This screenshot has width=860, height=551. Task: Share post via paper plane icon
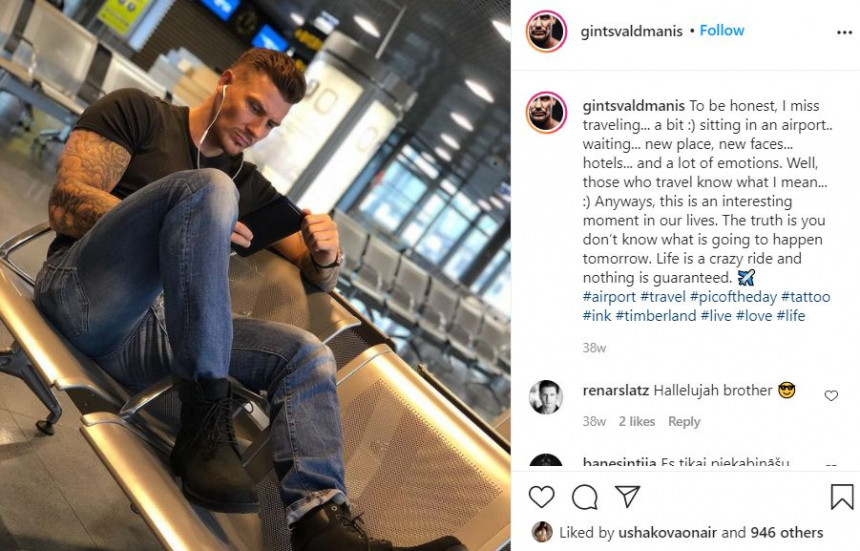point(627,496)
